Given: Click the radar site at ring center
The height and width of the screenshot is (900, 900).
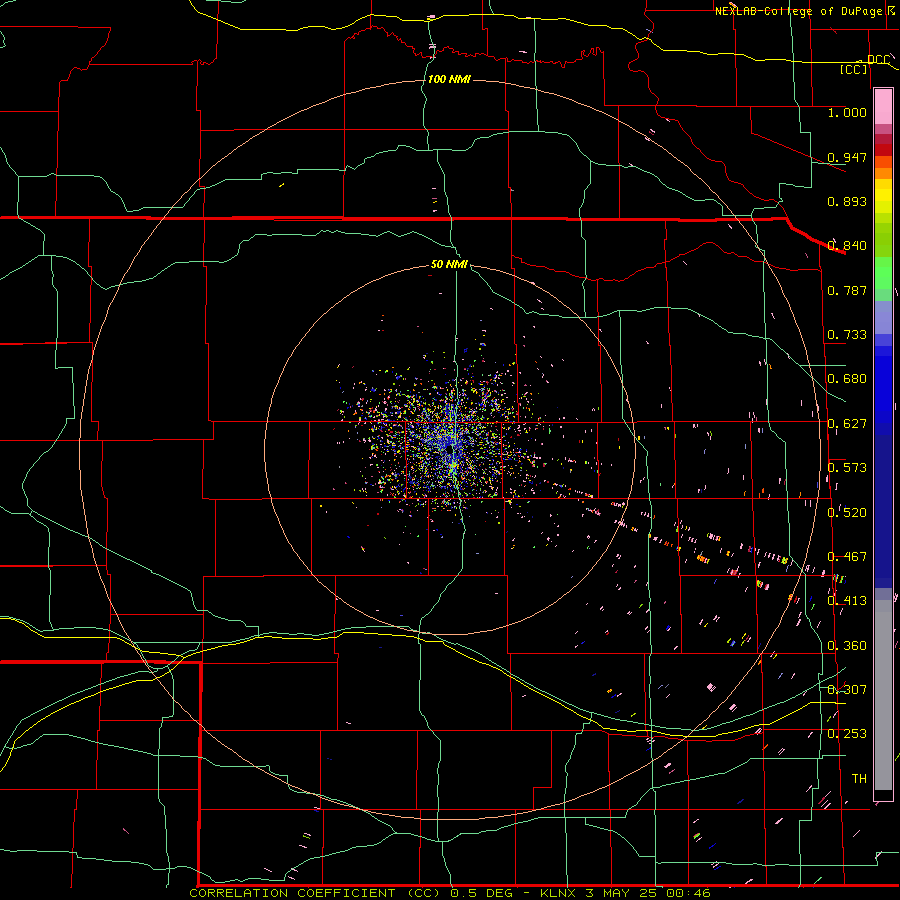Looking at the screenshot, I should [x=450, y=449].
